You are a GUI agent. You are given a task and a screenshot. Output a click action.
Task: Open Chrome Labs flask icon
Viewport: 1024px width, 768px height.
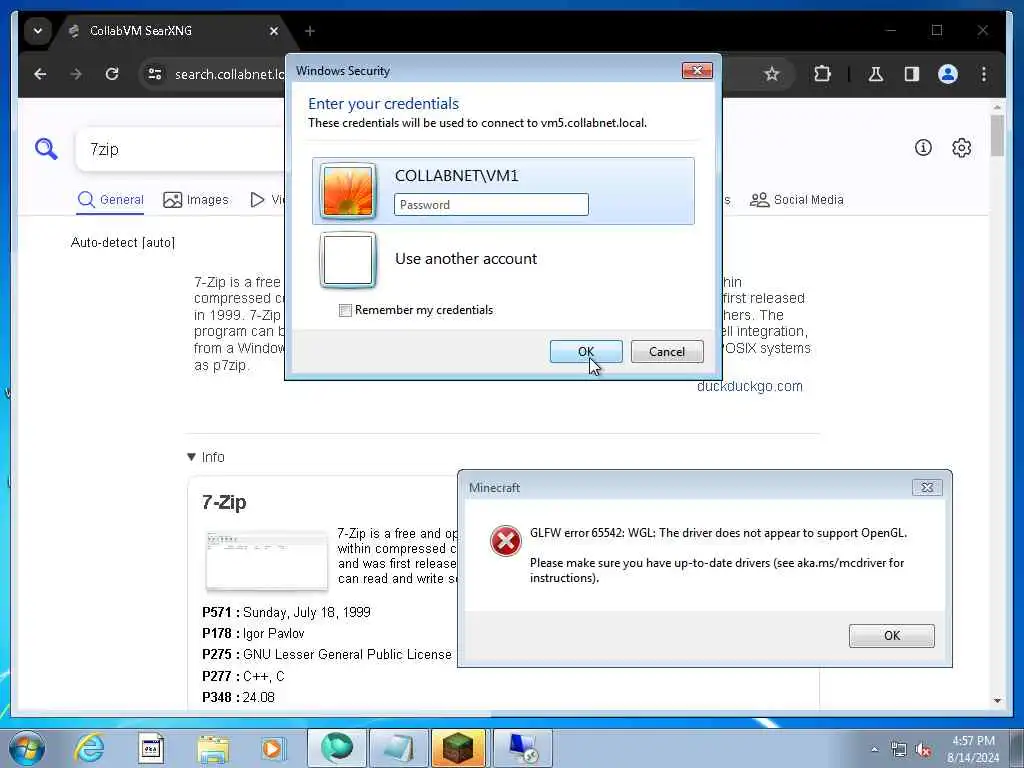coord(876,74)
